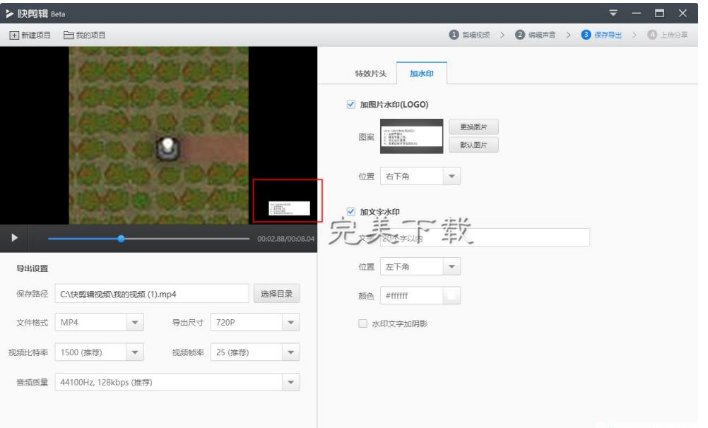Expand image watermark position 右下角 dropdown
This screenshot has height=428, width=708.
[x=451, y=176]
